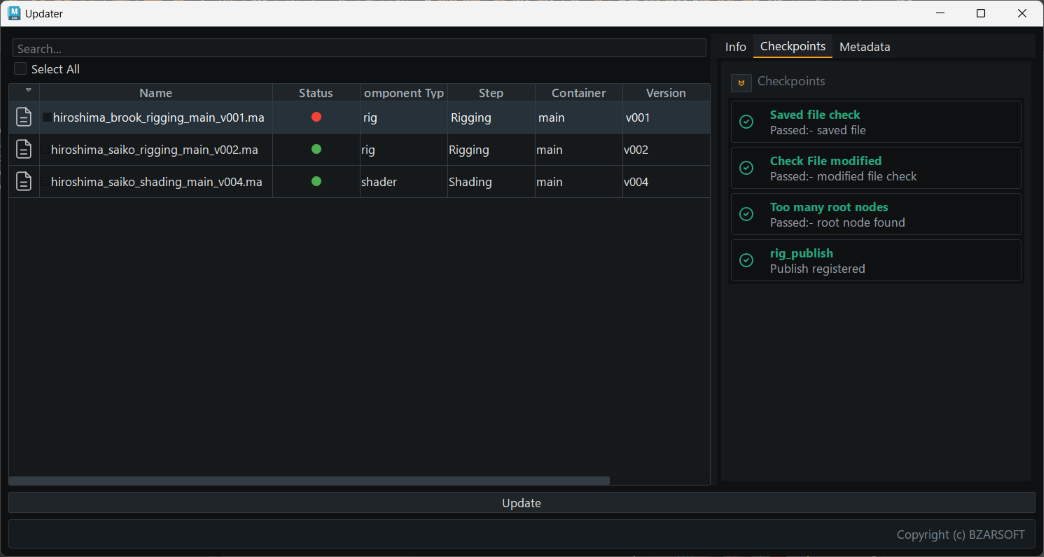Select hiroshima_brook_rigging_main_v001.ma file name
The image size is (1044, 557).
click(x=158, y=118)
